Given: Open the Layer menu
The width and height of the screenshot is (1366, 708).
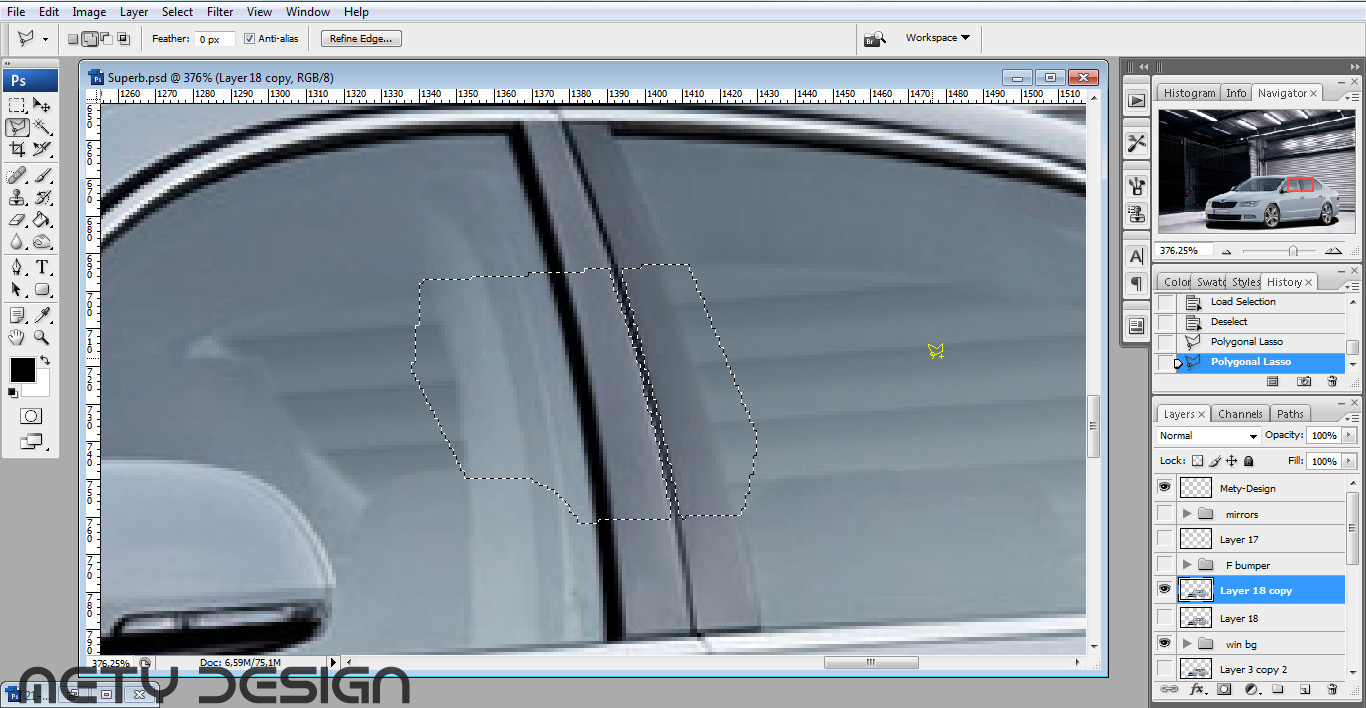Looking at the screenshot, I should pyautogui.click(x=134, y=12).
